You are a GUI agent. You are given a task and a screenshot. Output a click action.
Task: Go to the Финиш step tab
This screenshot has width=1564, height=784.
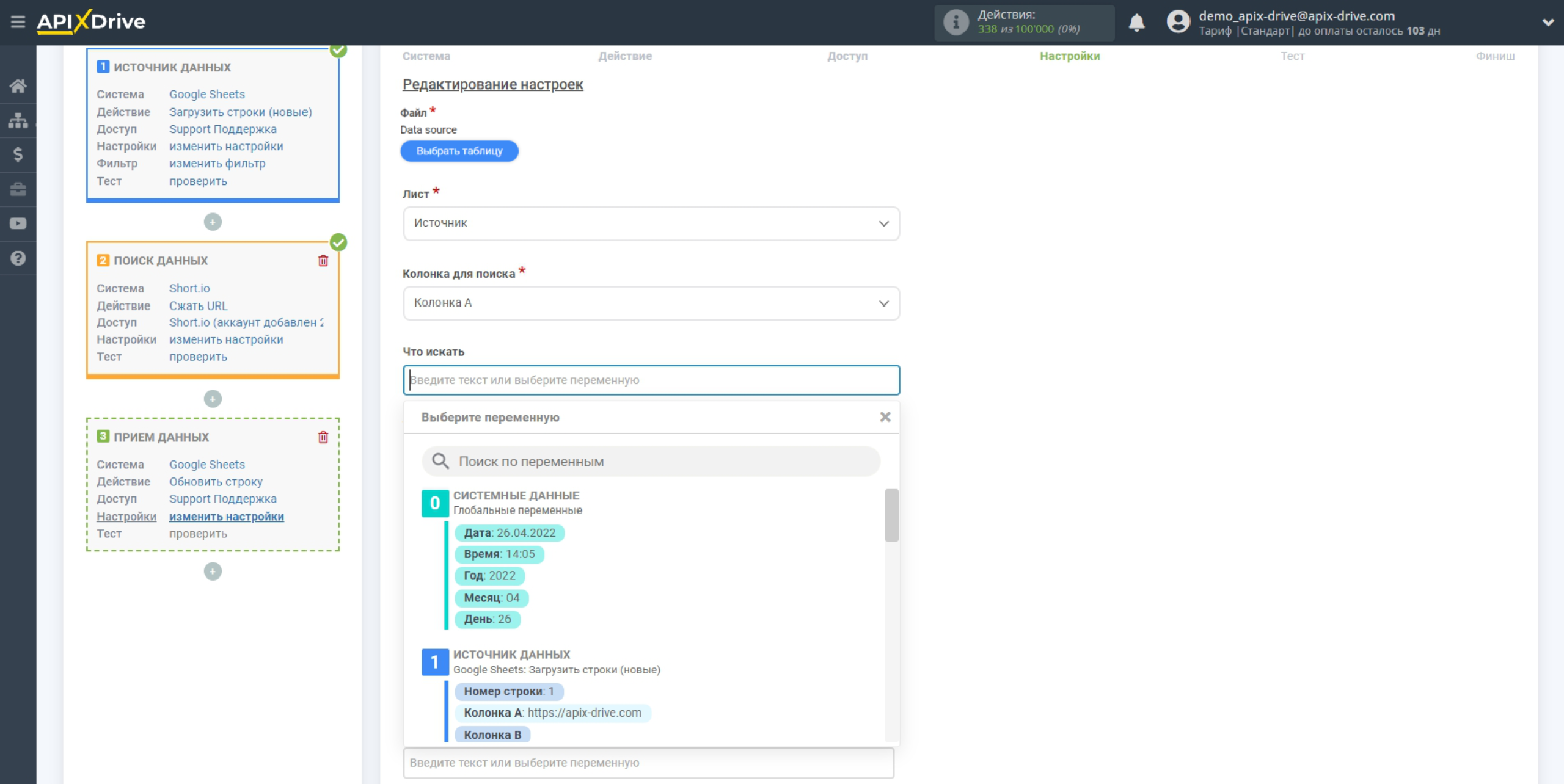point(1495,56)
